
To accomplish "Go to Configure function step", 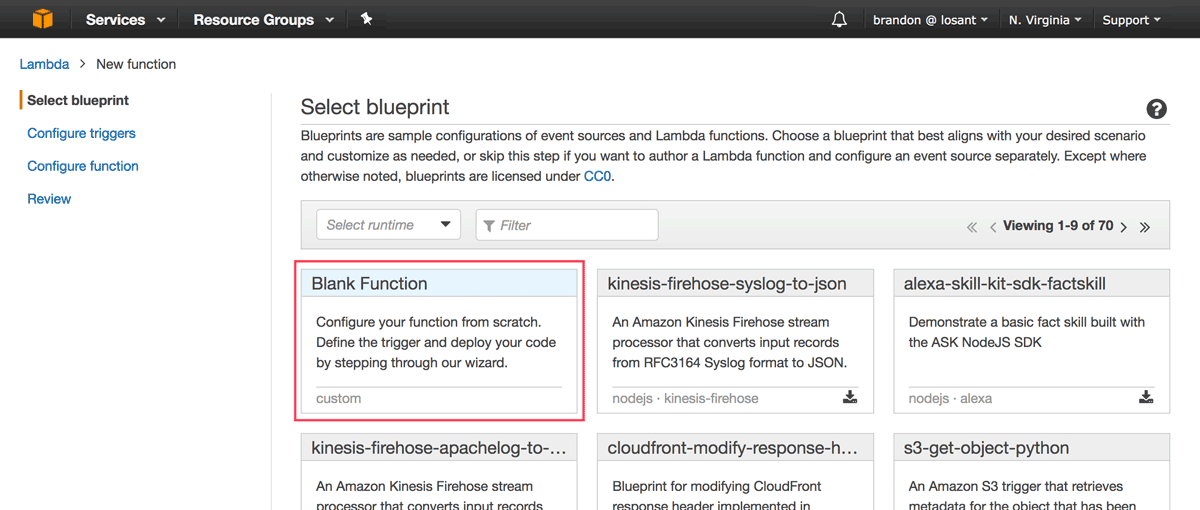I will coord(83,166).
